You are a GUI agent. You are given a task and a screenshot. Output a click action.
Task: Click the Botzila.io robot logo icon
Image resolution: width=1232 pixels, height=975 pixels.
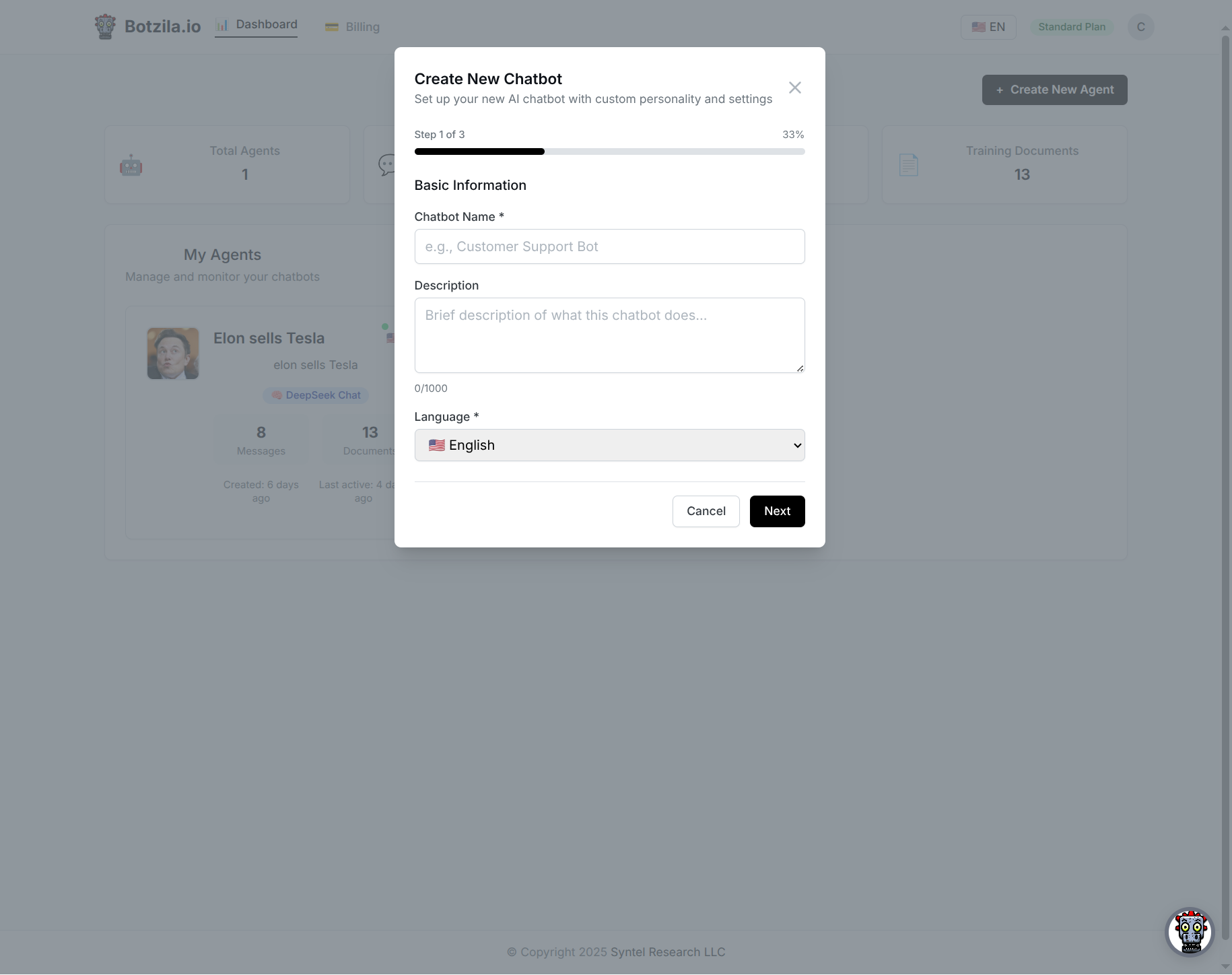pos(105,27)
